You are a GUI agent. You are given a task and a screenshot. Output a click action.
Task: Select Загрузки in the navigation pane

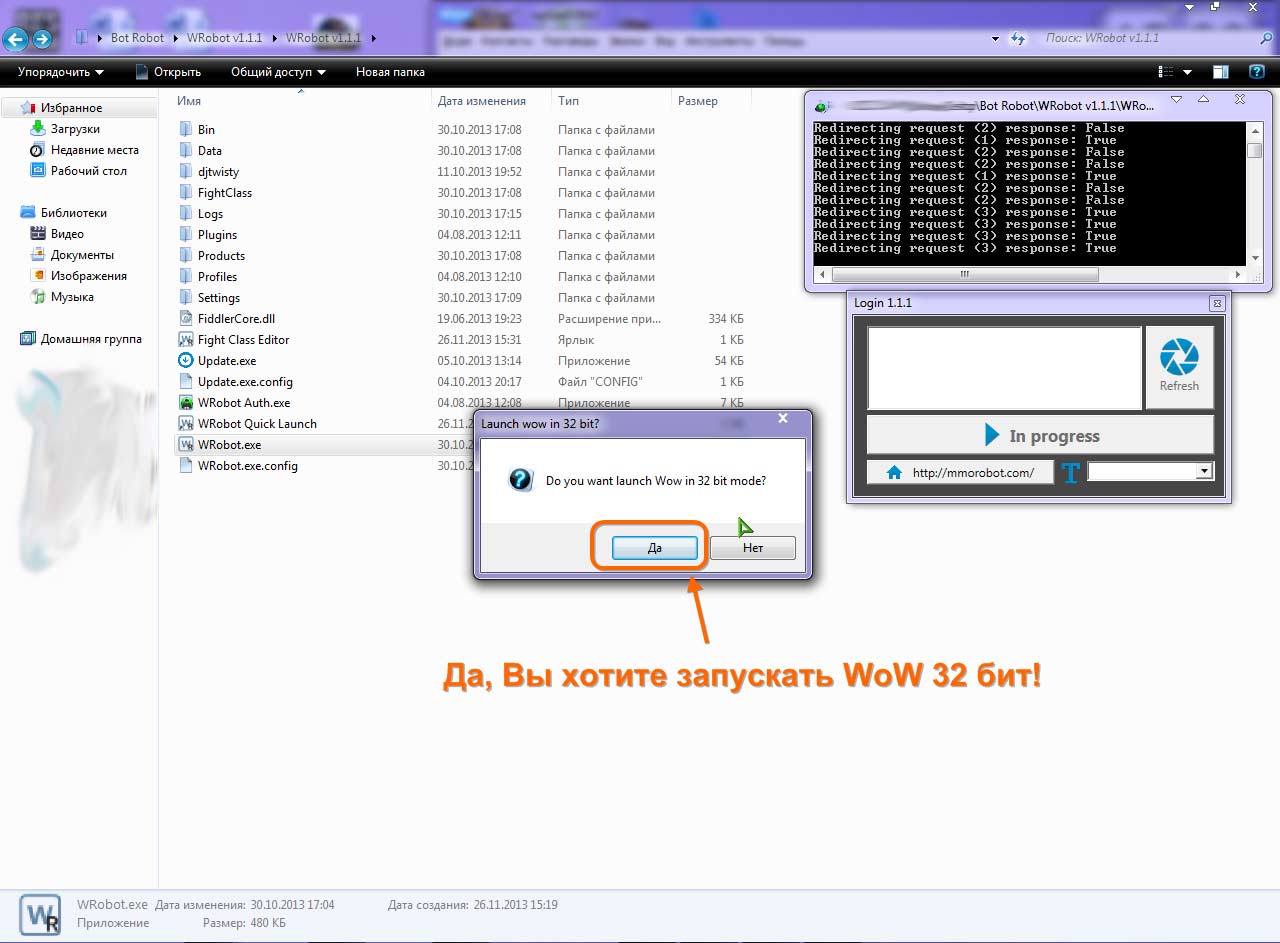tap(75, 129)
